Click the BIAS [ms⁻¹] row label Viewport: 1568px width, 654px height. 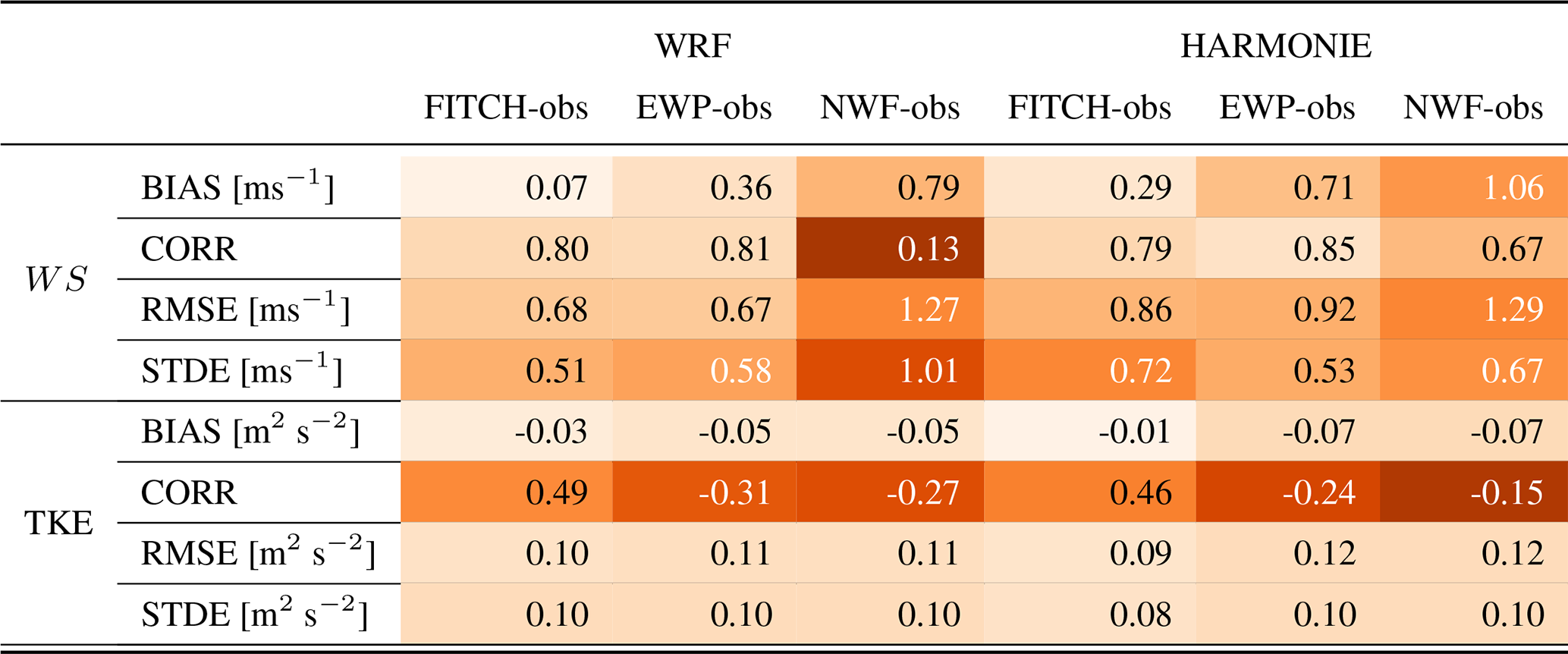(x=237, y=187)
